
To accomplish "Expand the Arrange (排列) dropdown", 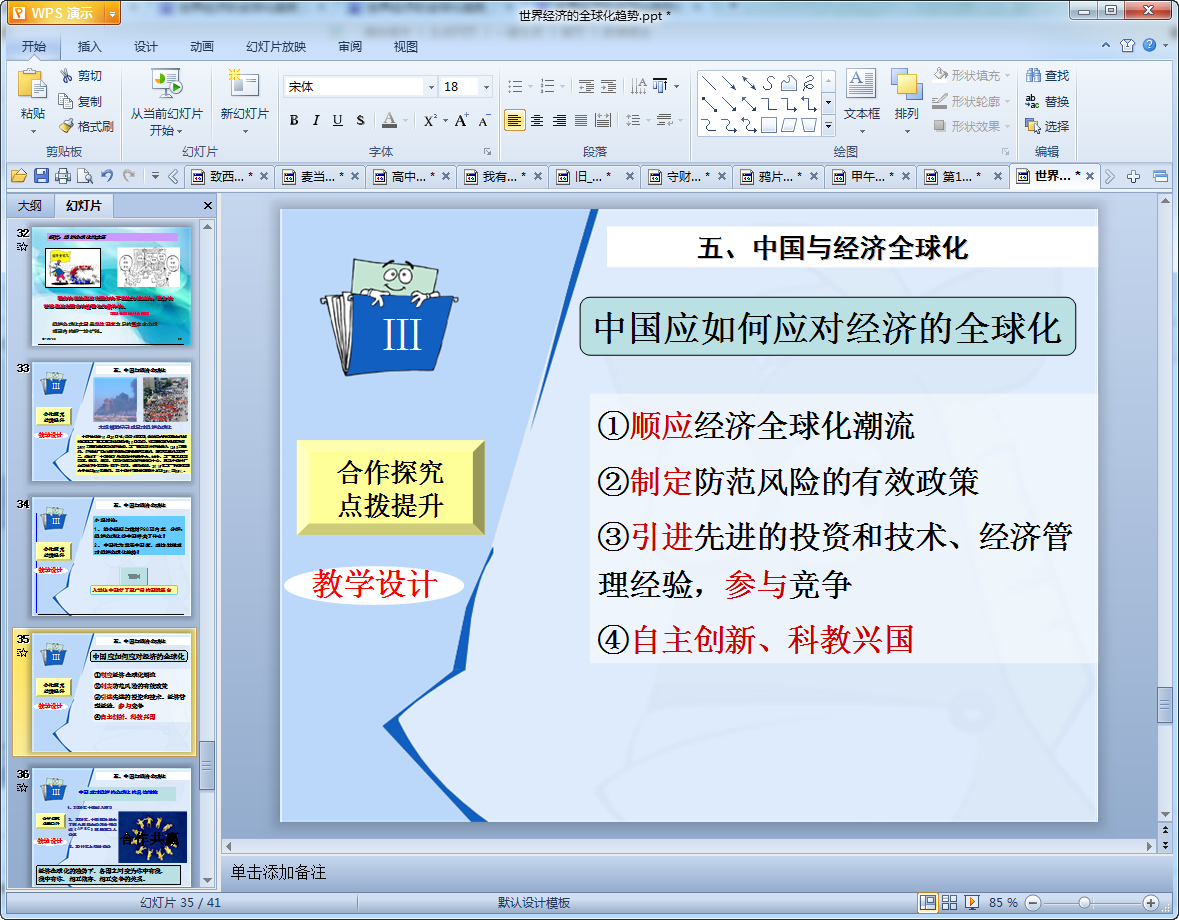I will (x=907, y=131).
